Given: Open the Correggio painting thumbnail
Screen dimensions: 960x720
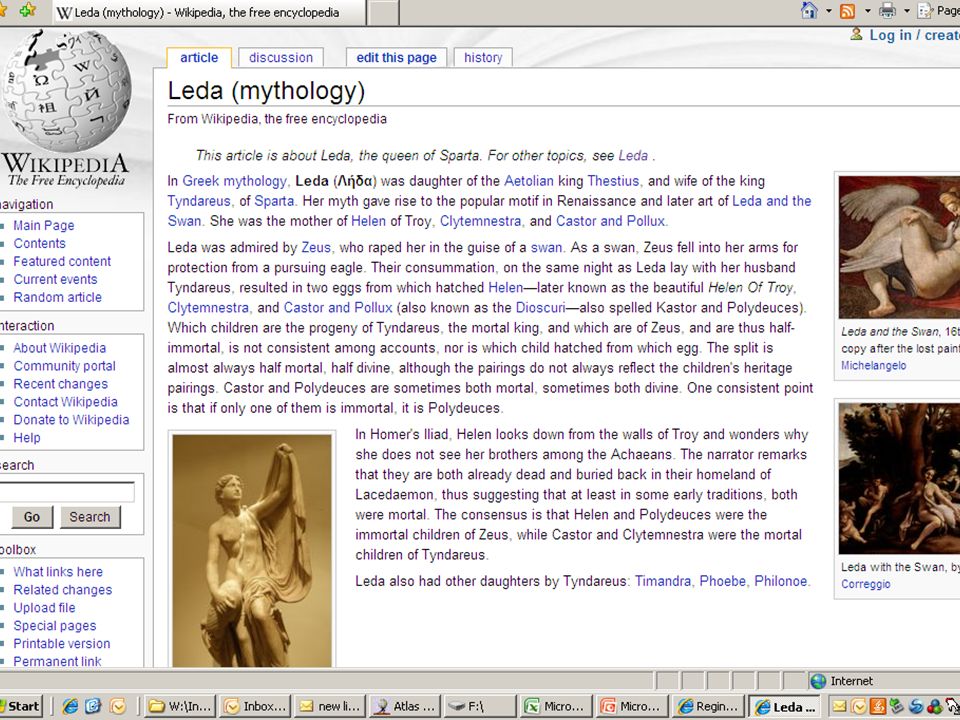Looking at the screenshot, I should coord(899,478).
